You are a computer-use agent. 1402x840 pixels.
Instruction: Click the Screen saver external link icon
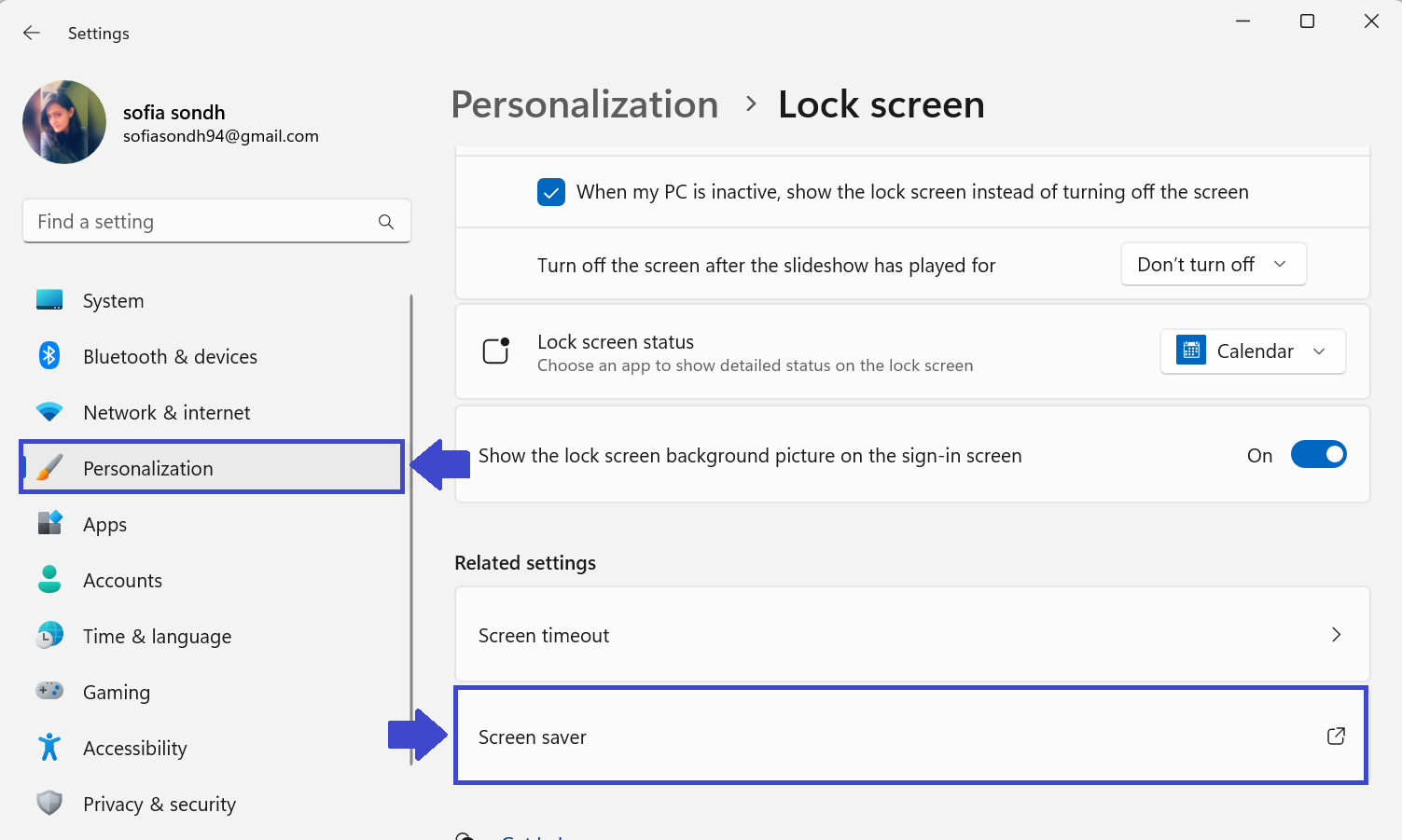pos(1336,737)
